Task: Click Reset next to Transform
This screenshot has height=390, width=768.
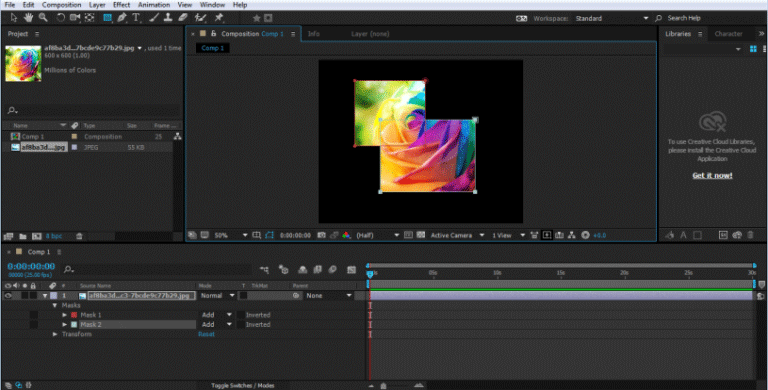Action: (206, 334)
